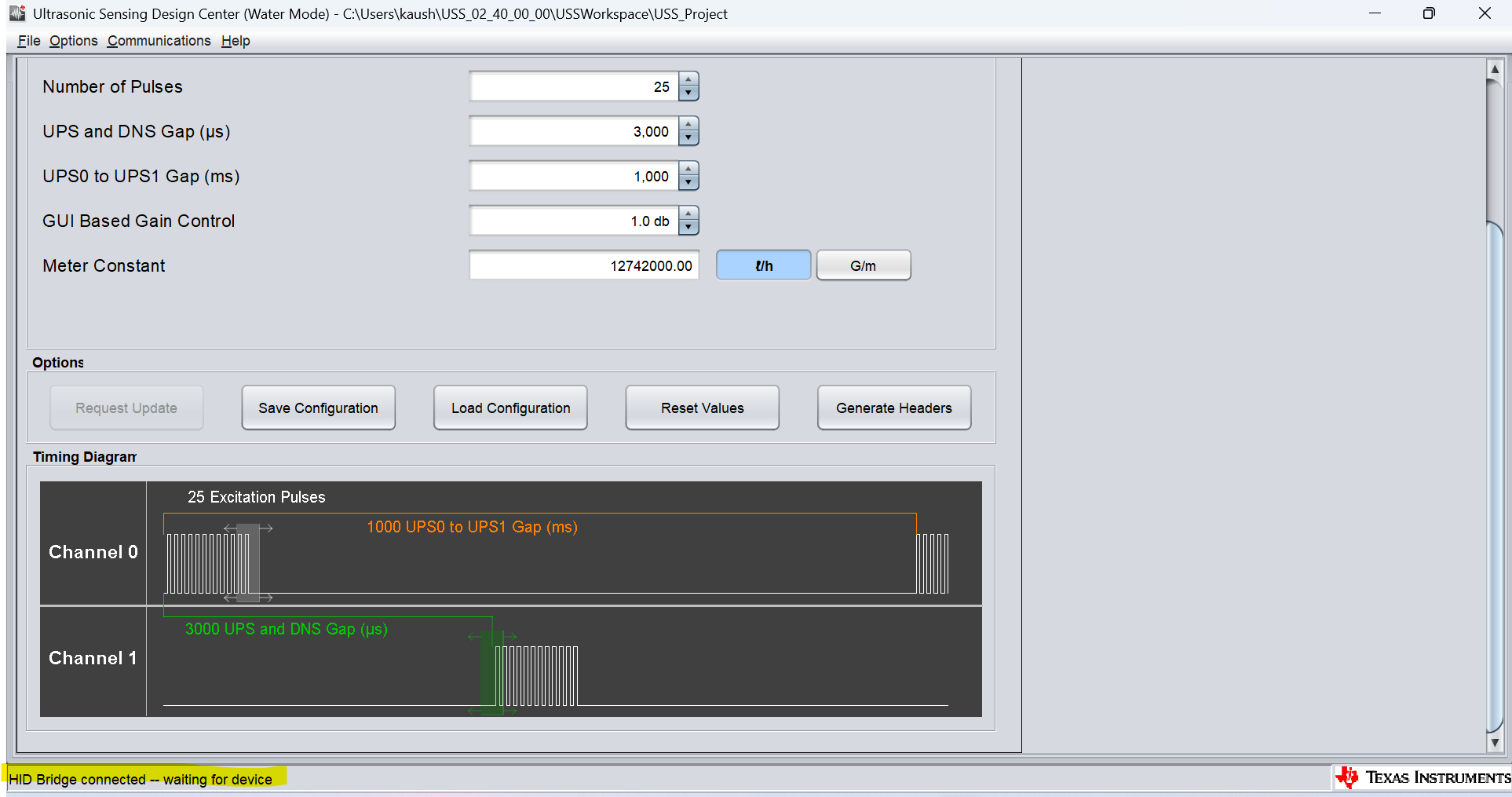Decrement UPS0 to UPS1 Gap value

pos(688,183)
